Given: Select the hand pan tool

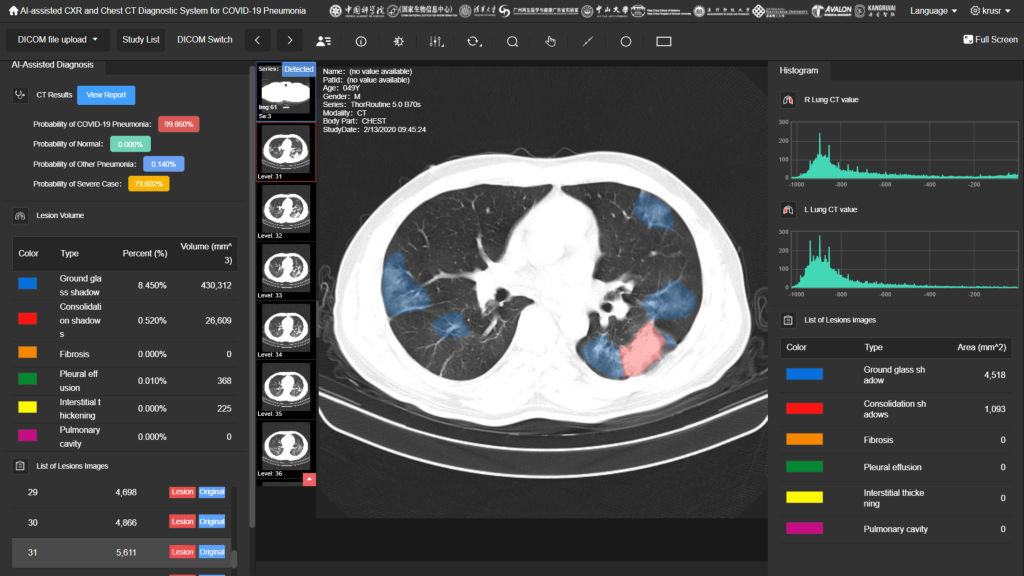Looking at the screenshot, I should 550,41.
